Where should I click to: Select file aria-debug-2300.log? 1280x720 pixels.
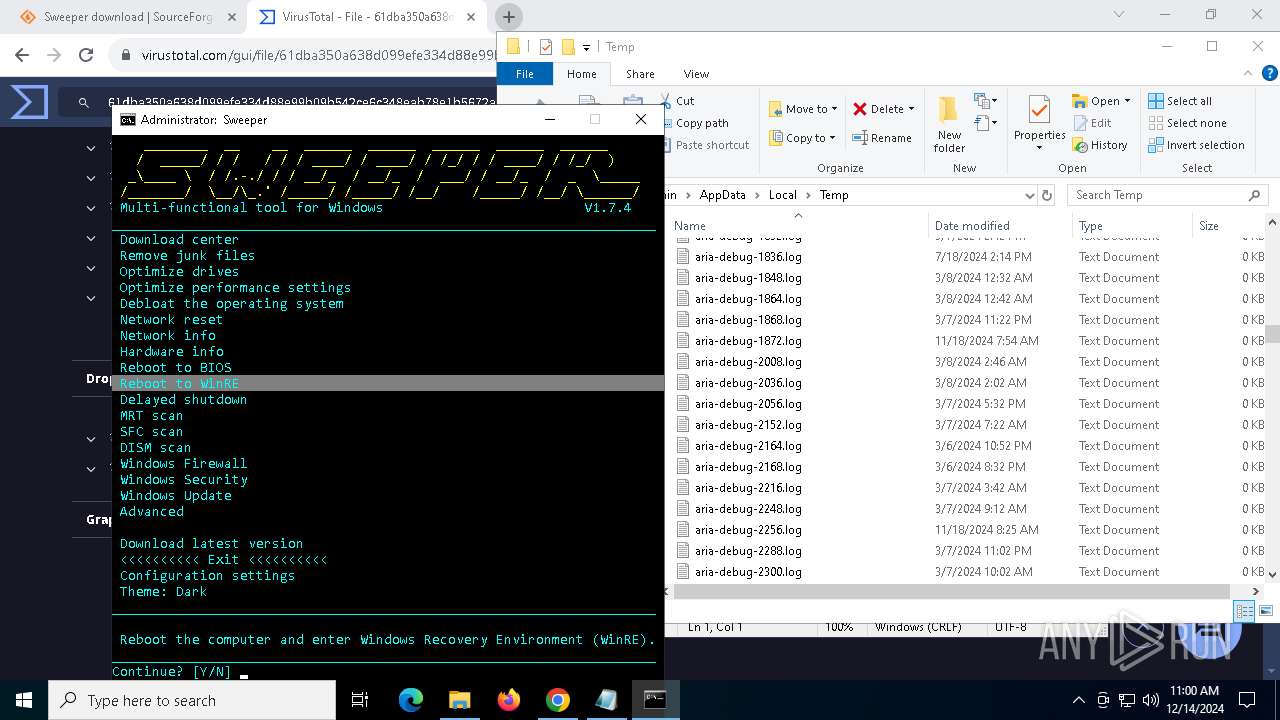[x=748, y=572]
